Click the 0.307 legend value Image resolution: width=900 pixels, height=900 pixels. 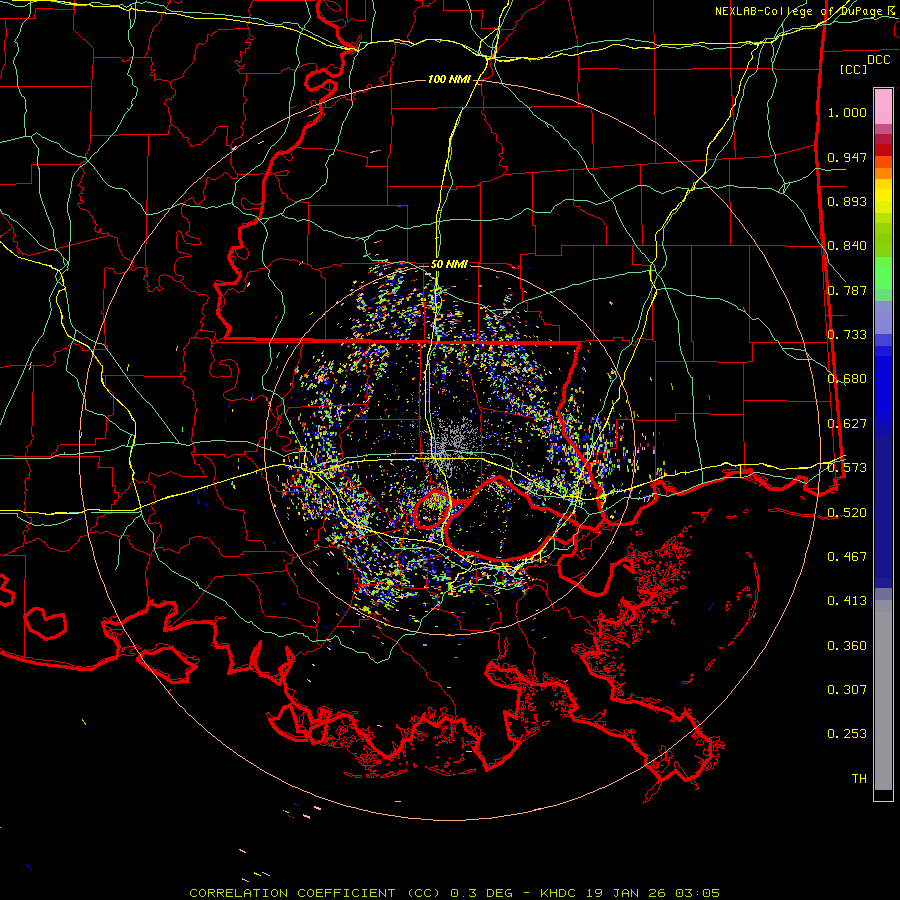(x=847, y=690)
